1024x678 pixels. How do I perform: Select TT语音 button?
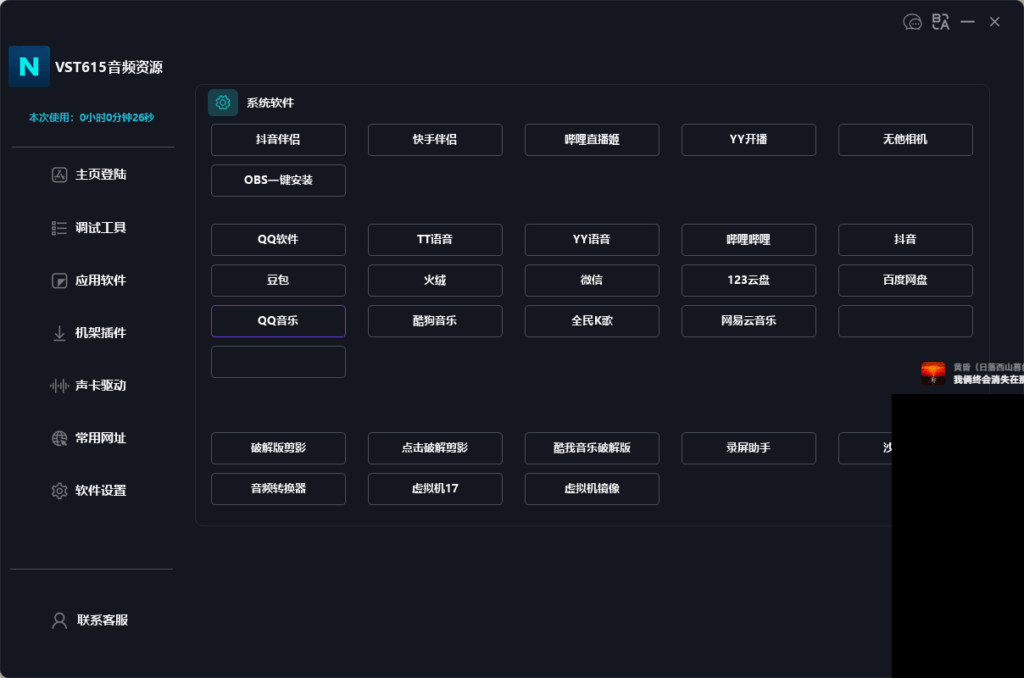[435, 240]
